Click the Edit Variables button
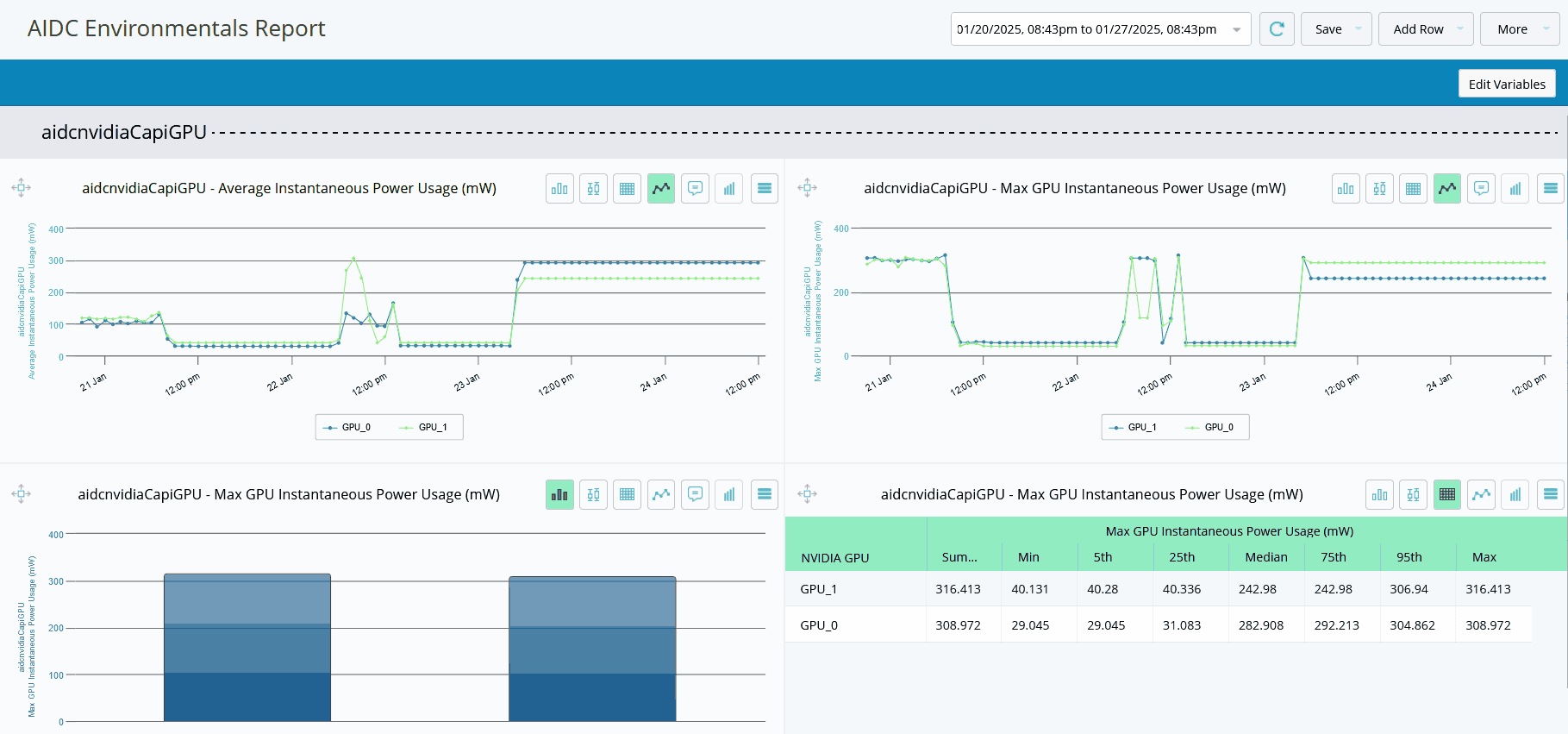Image resolution: width=1568 pixels, height=734 pixels. point(1507,85)
